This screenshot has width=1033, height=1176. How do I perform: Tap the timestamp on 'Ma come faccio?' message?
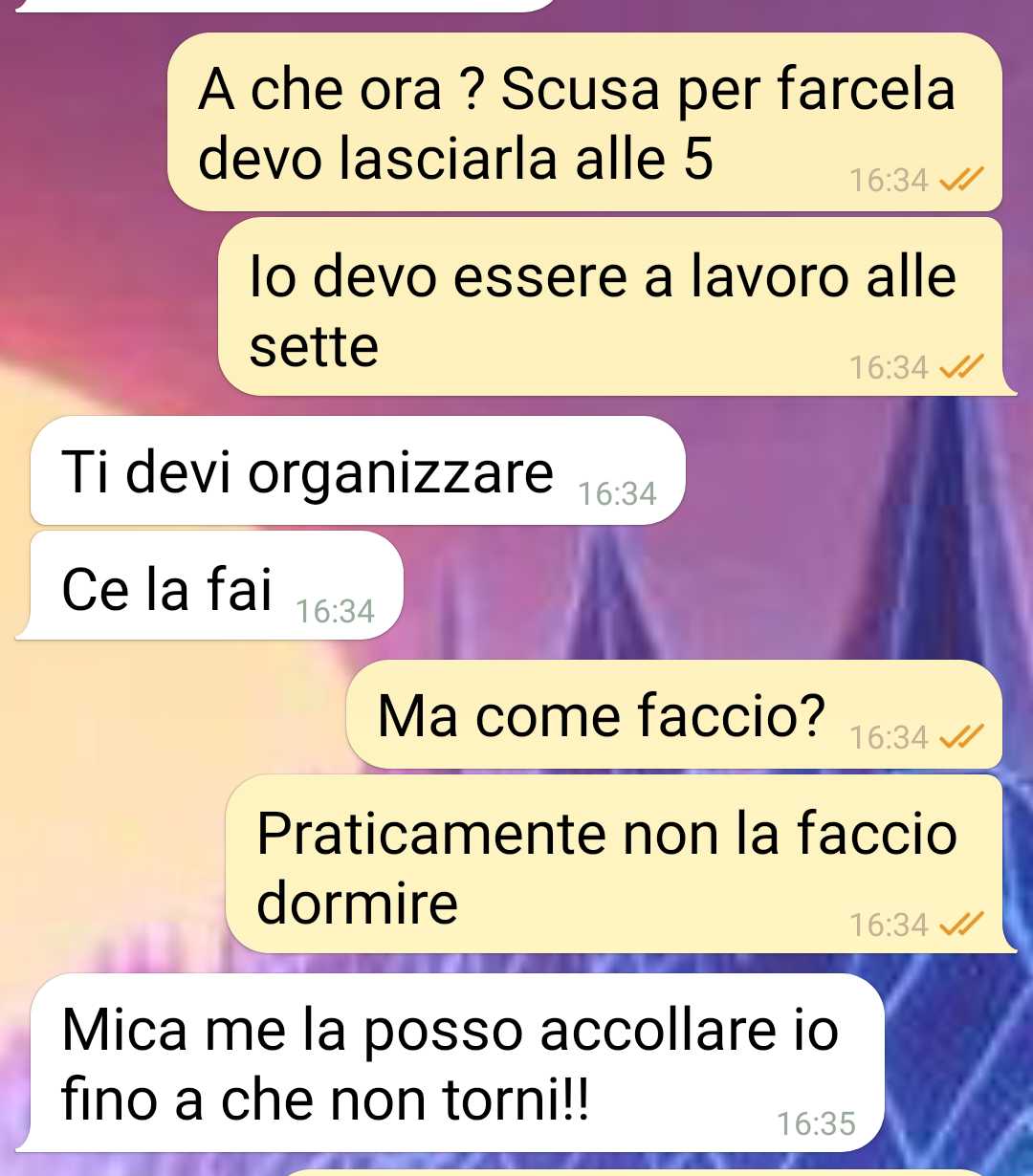889,737
